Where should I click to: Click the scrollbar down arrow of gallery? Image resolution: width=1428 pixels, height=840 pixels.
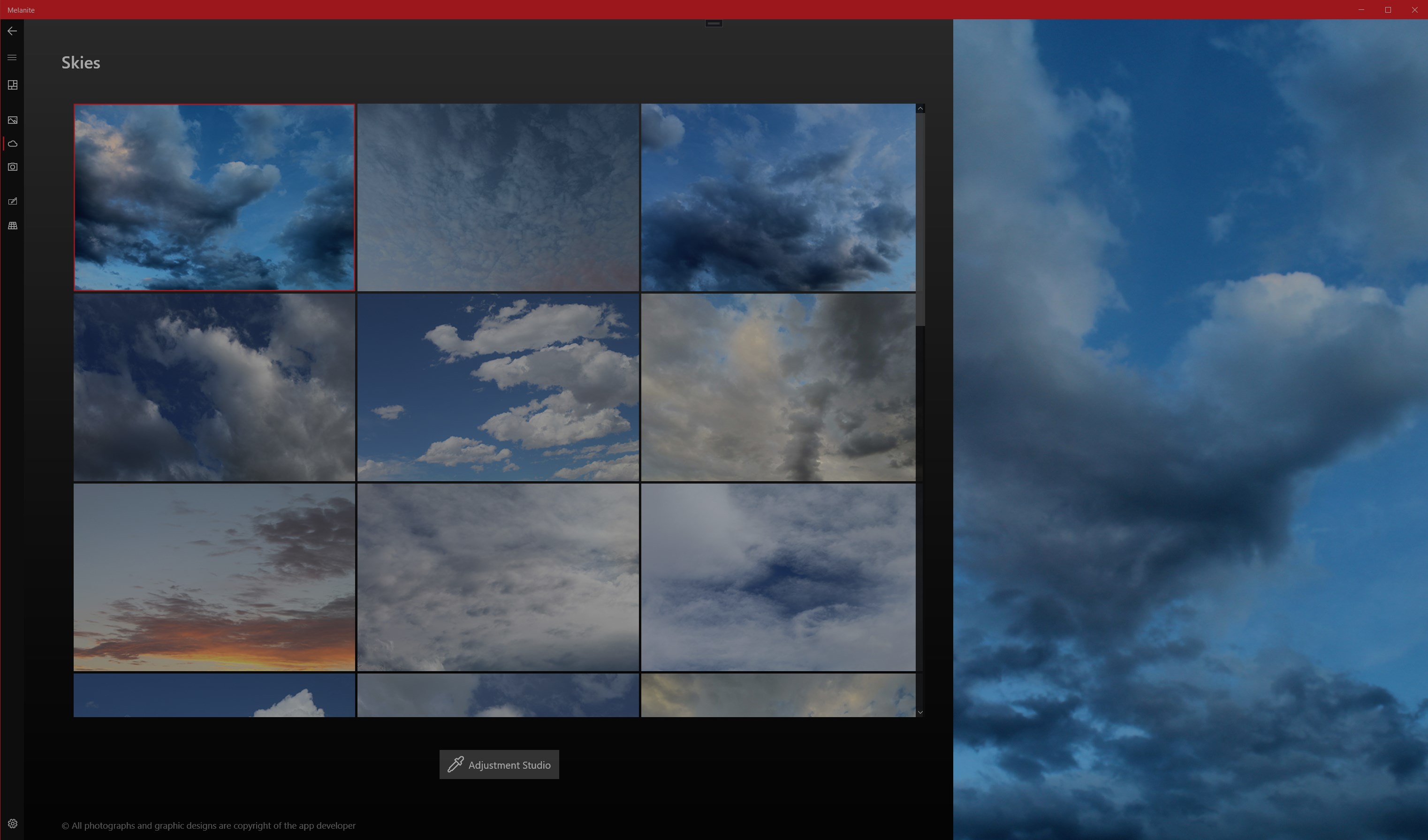point(919,712)
